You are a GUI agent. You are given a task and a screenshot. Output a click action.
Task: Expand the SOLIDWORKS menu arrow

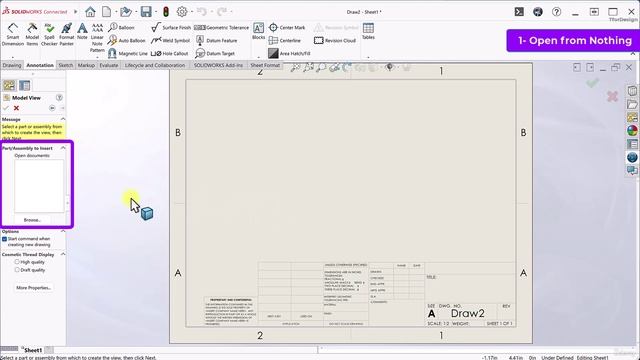[76, 12]
